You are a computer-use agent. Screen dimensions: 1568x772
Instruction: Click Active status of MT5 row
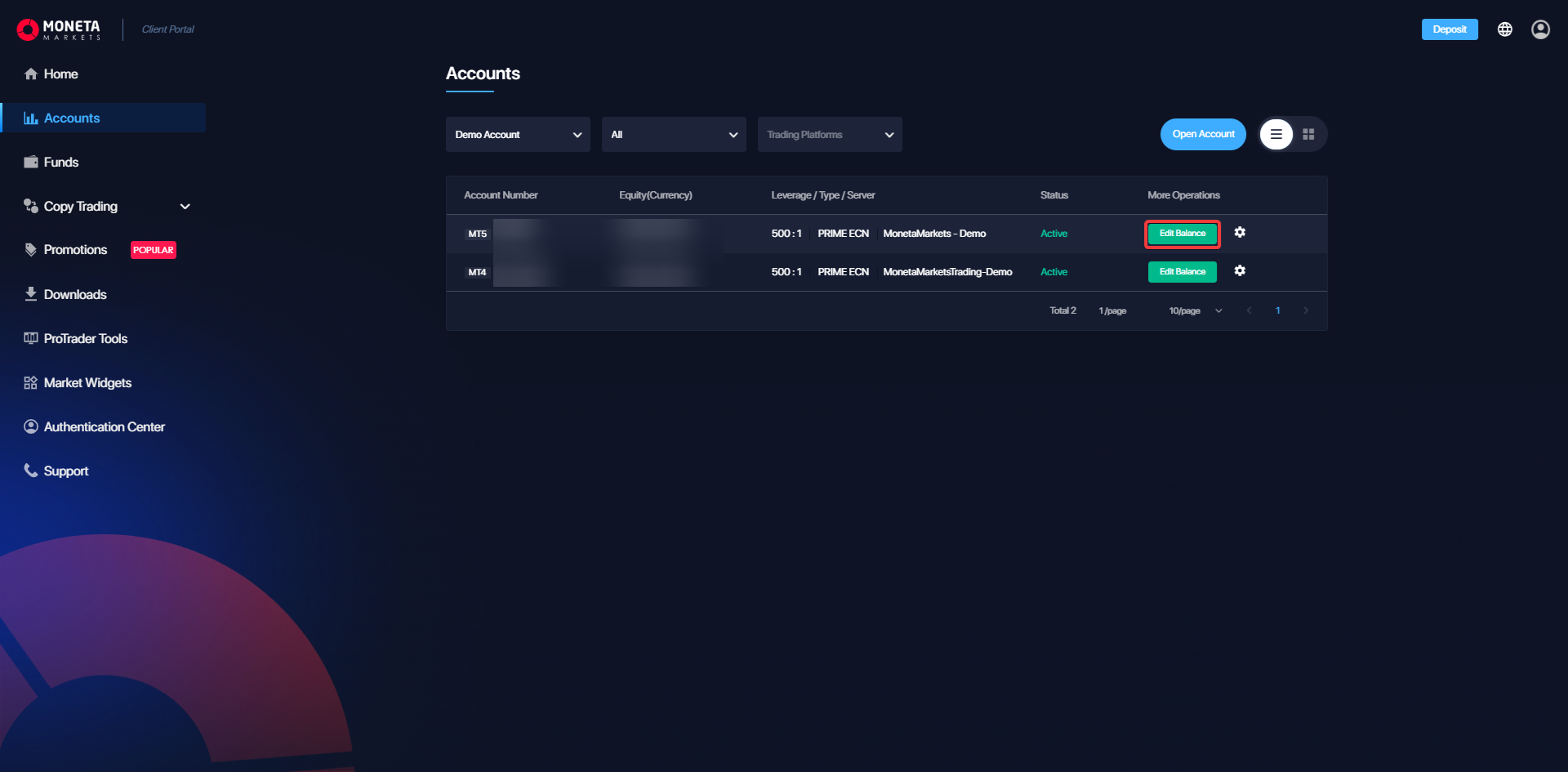click(x=1053, y=234)
